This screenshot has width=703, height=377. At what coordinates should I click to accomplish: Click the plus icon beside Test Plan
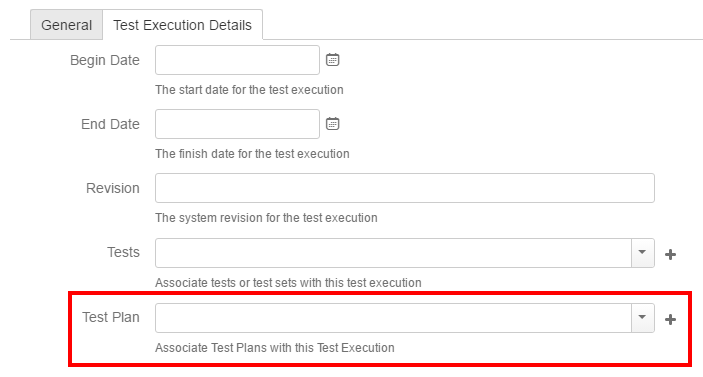670,320
